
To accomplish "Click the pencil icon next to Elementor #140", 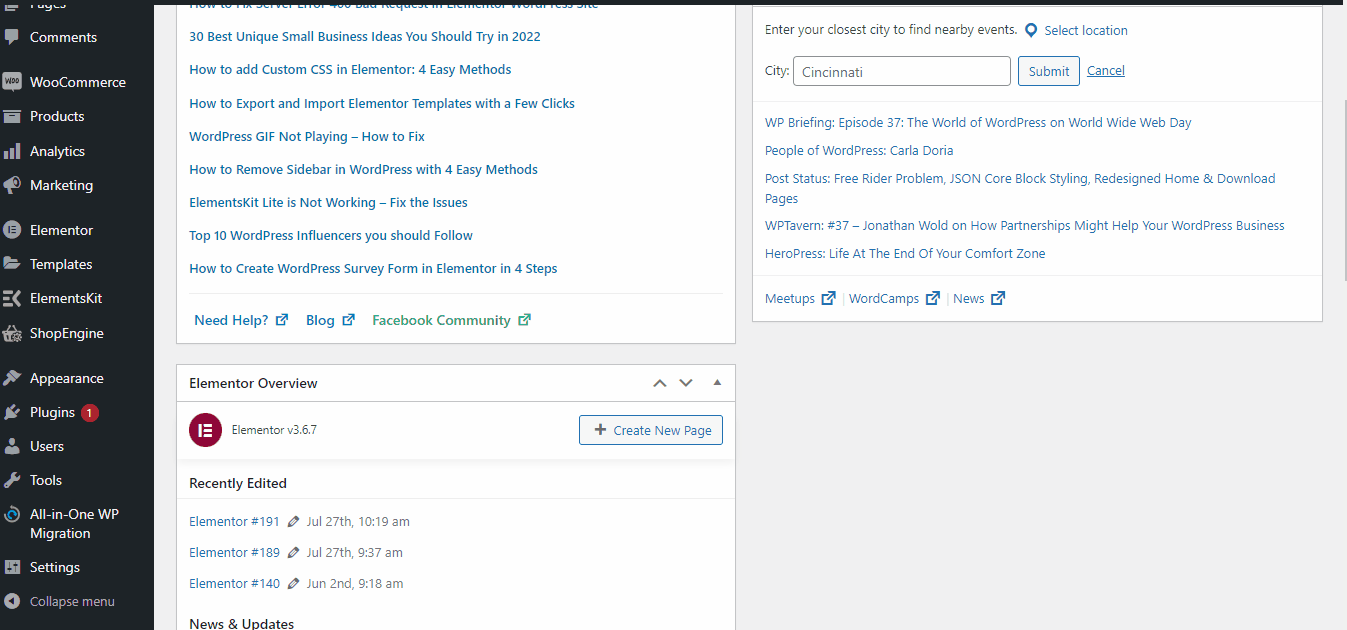I will 293,583.
